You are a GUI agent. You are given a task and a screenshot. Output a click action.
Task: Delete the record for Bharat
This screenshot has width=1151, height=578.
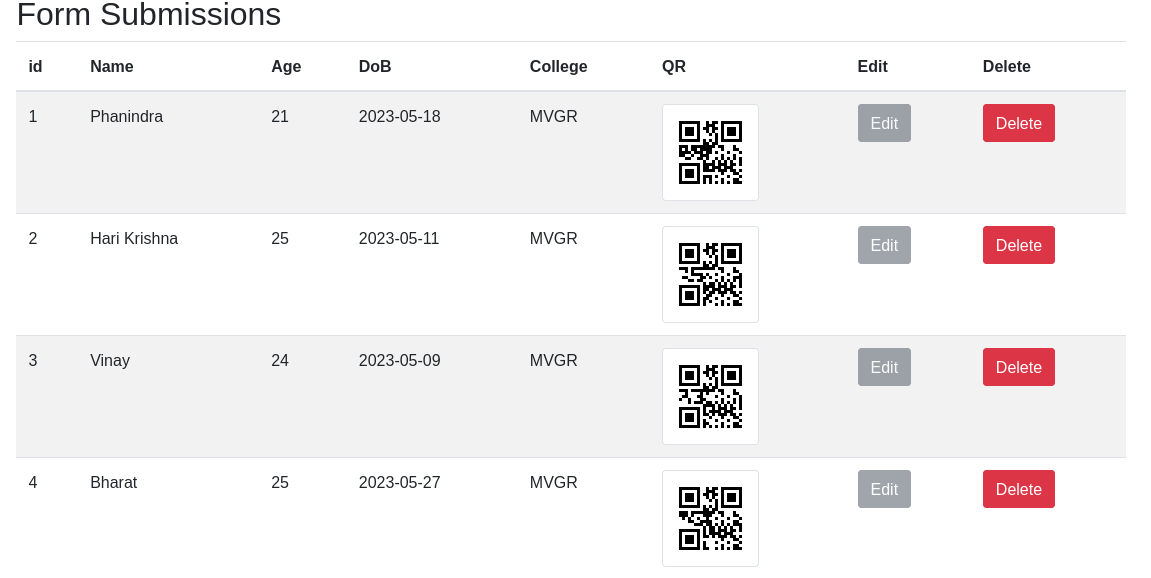coord(1018,488)
